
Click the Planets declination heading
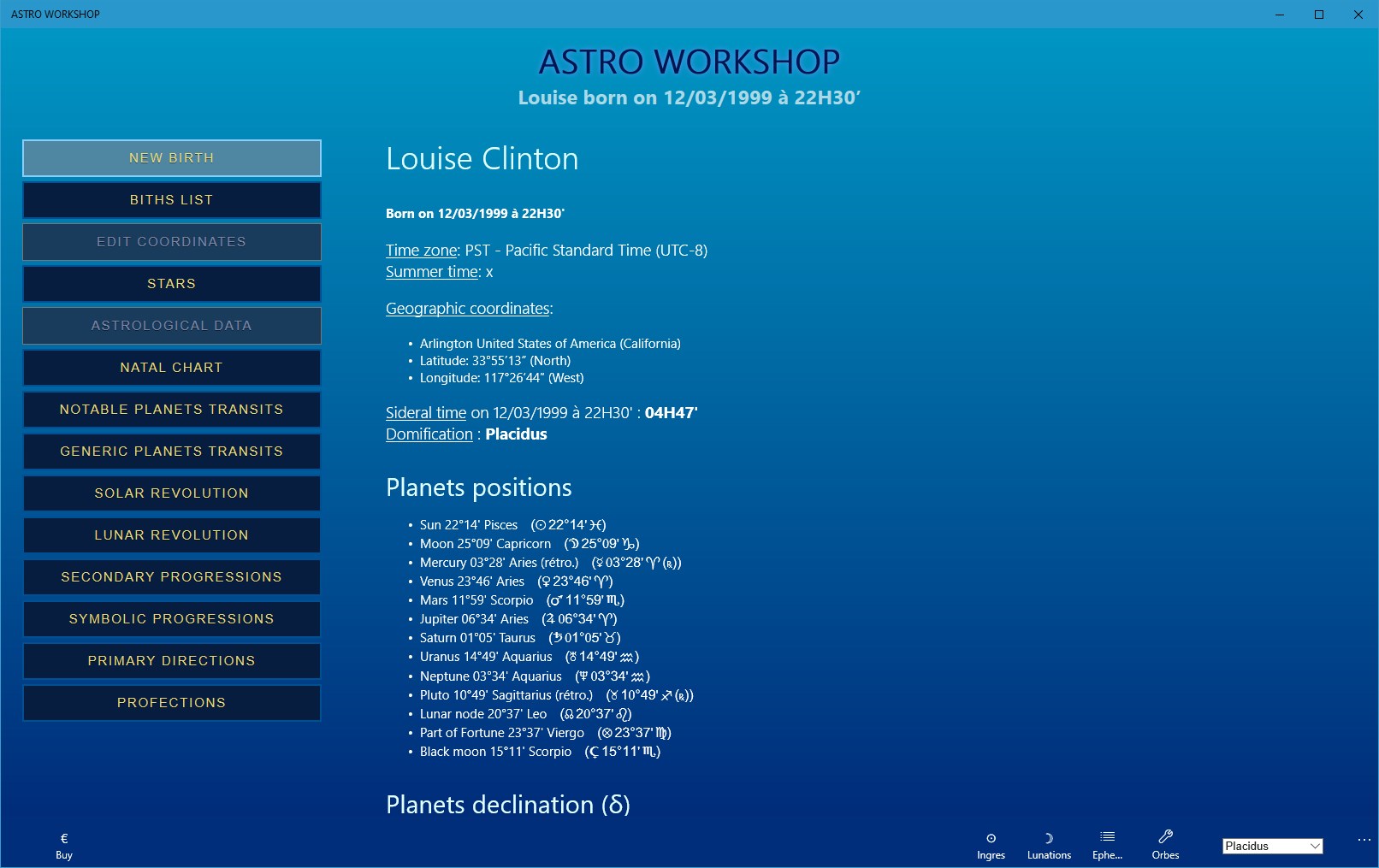(x=508, y=805)
